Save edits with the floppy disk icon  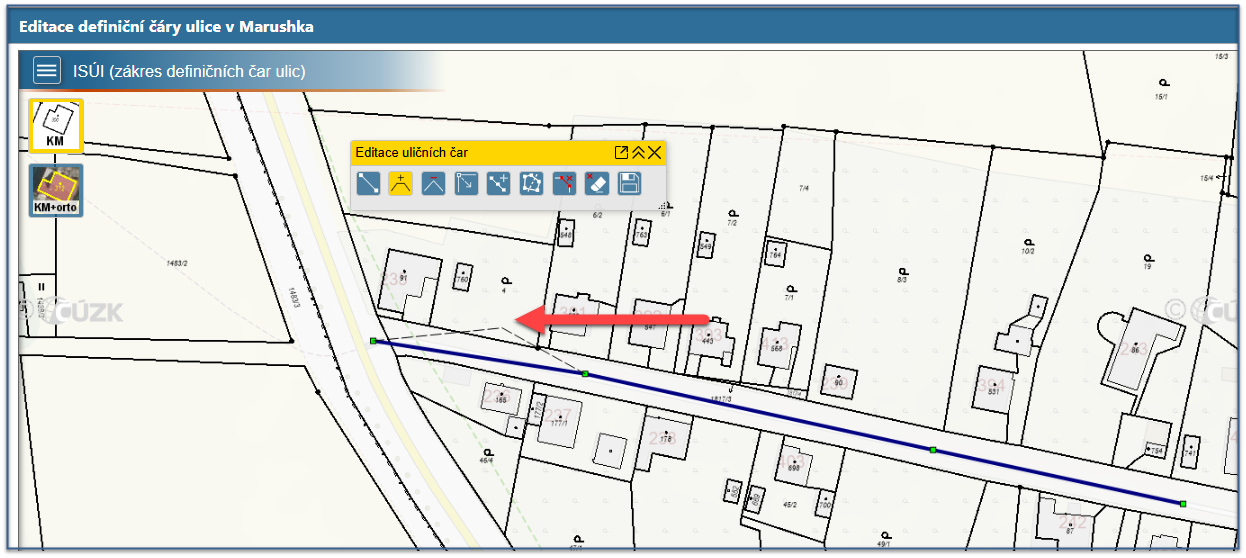pyautogui.click(x=629, y=184)
